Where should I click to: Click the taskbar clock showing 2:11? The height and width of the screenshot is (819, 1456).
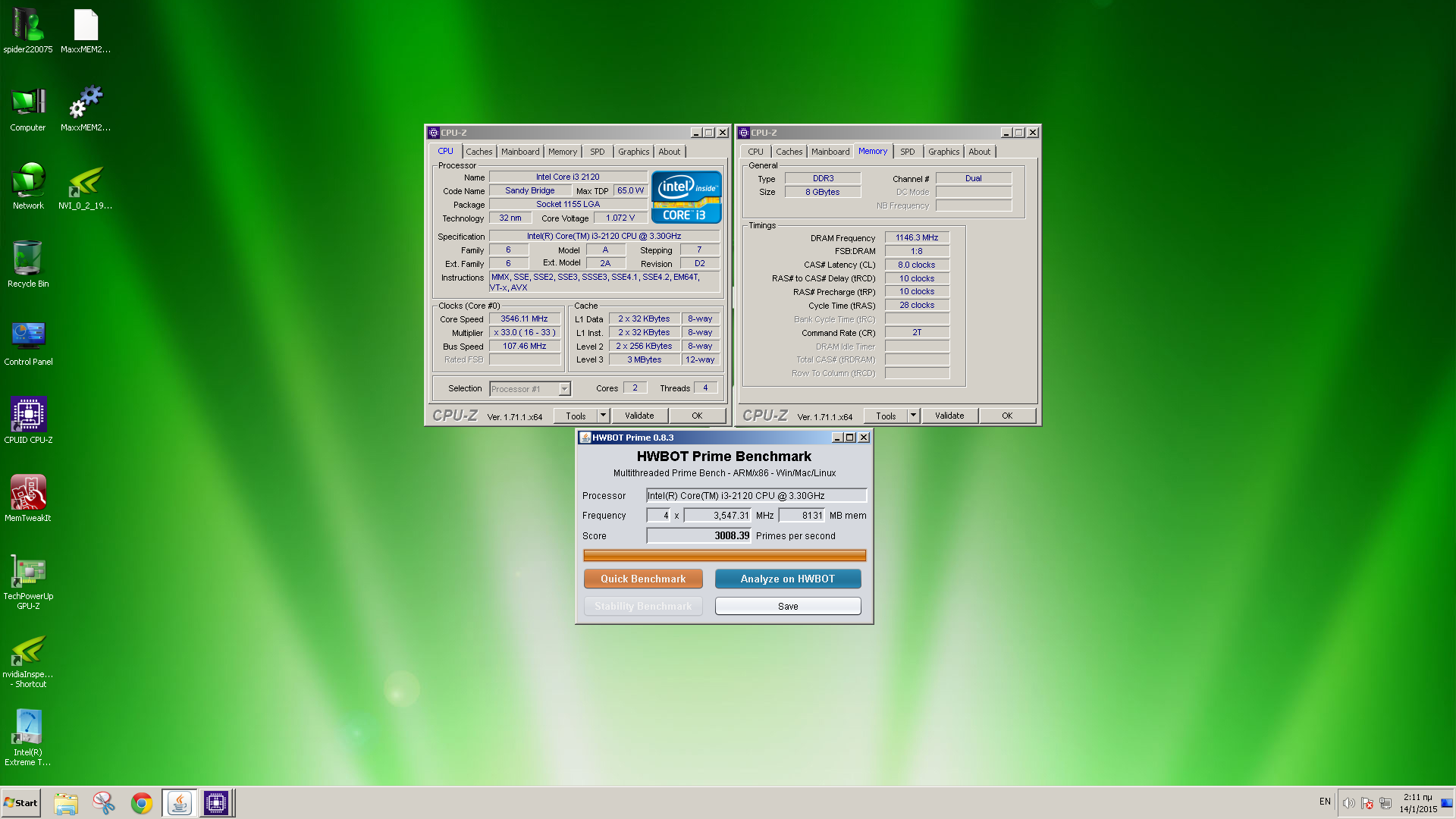(1418, 803)
